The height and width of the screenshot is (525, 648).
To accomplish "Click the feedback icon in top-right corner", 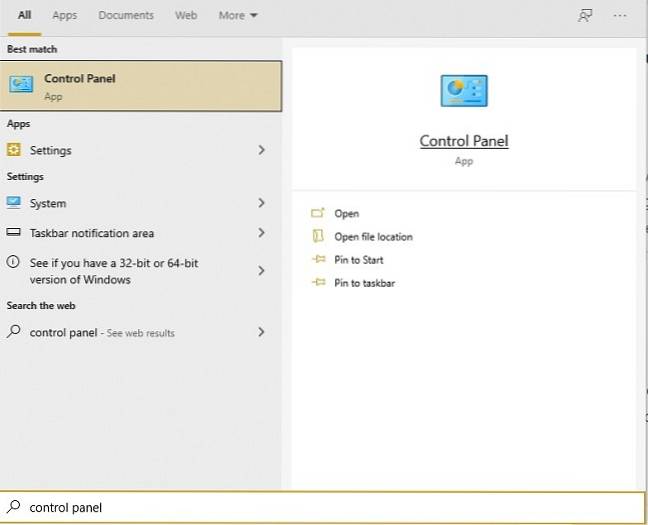I will (585, 16).
